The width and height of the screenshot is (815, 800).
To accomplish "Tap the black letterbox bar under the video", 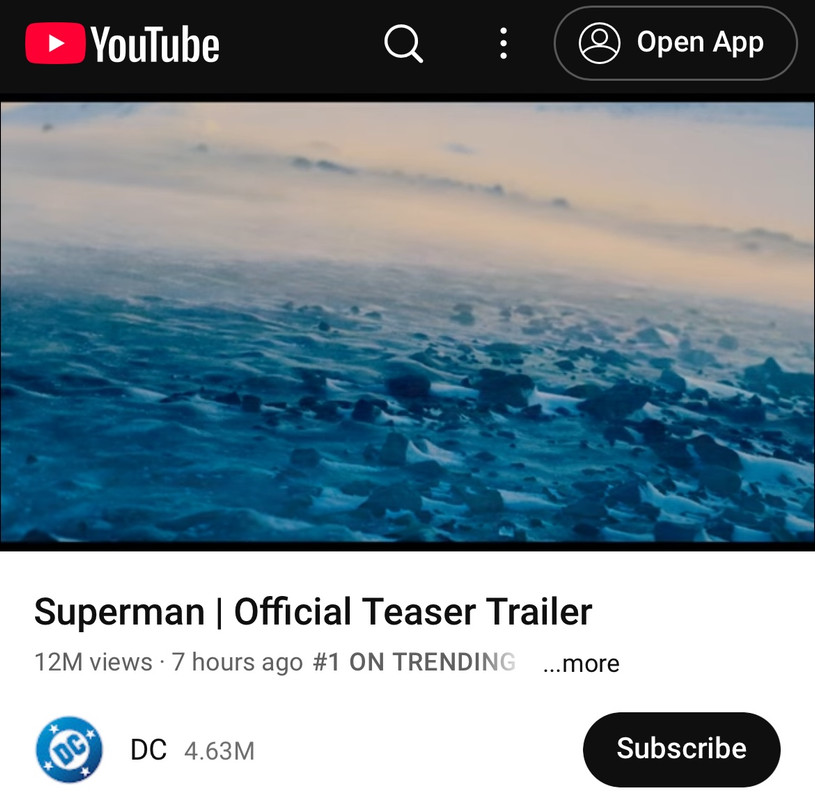I will point(408,546).
